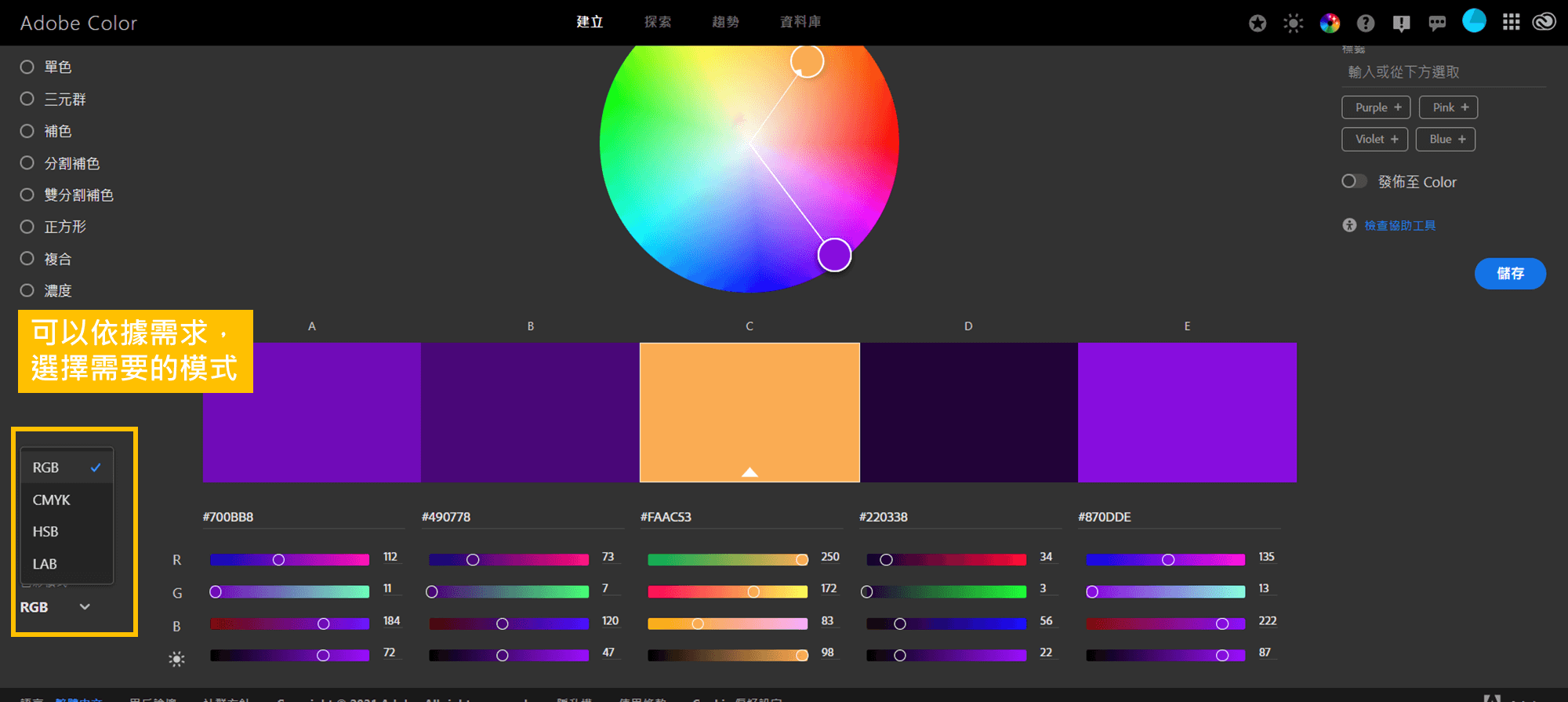This screenshot has height=702, width=1568.
Task: Click the G slider for color C
Action: tap(728, 591)
